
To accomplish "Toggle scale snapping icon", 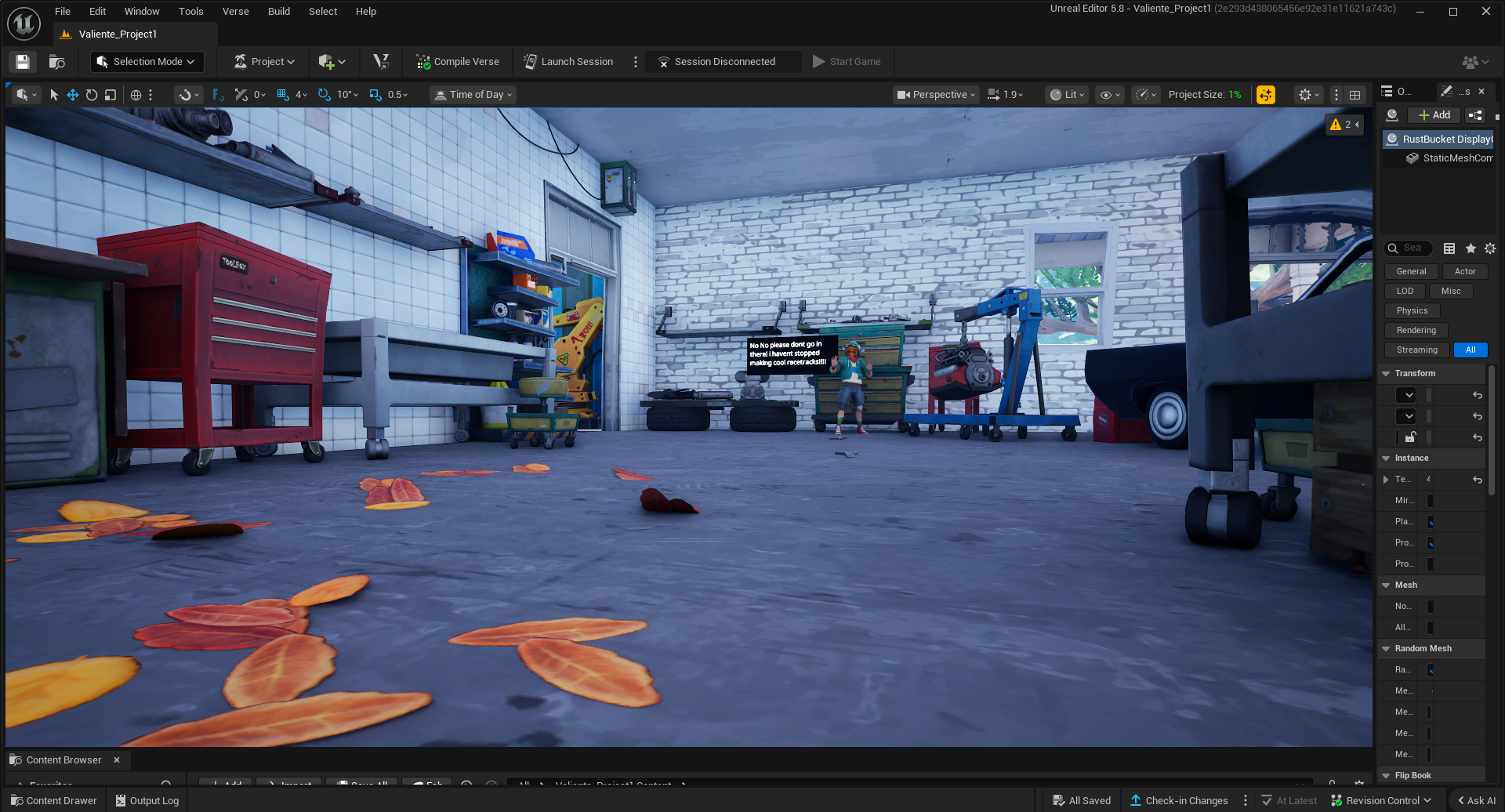I will pos(375,95).
